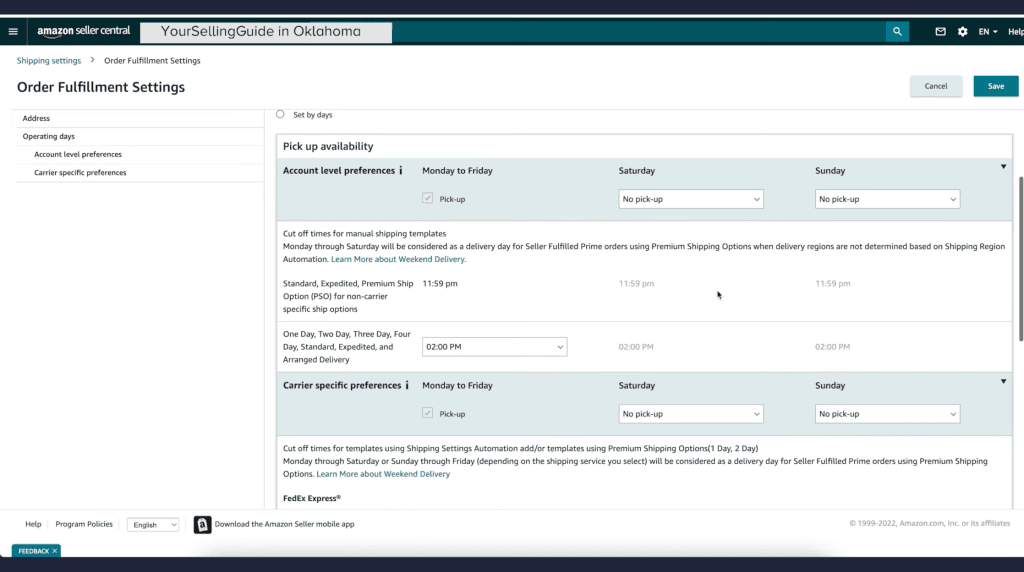The width and height of the screenshot is (1024, 572).
Task: Select Carrier specific preferences in sidebar
Action: (80, 172)
